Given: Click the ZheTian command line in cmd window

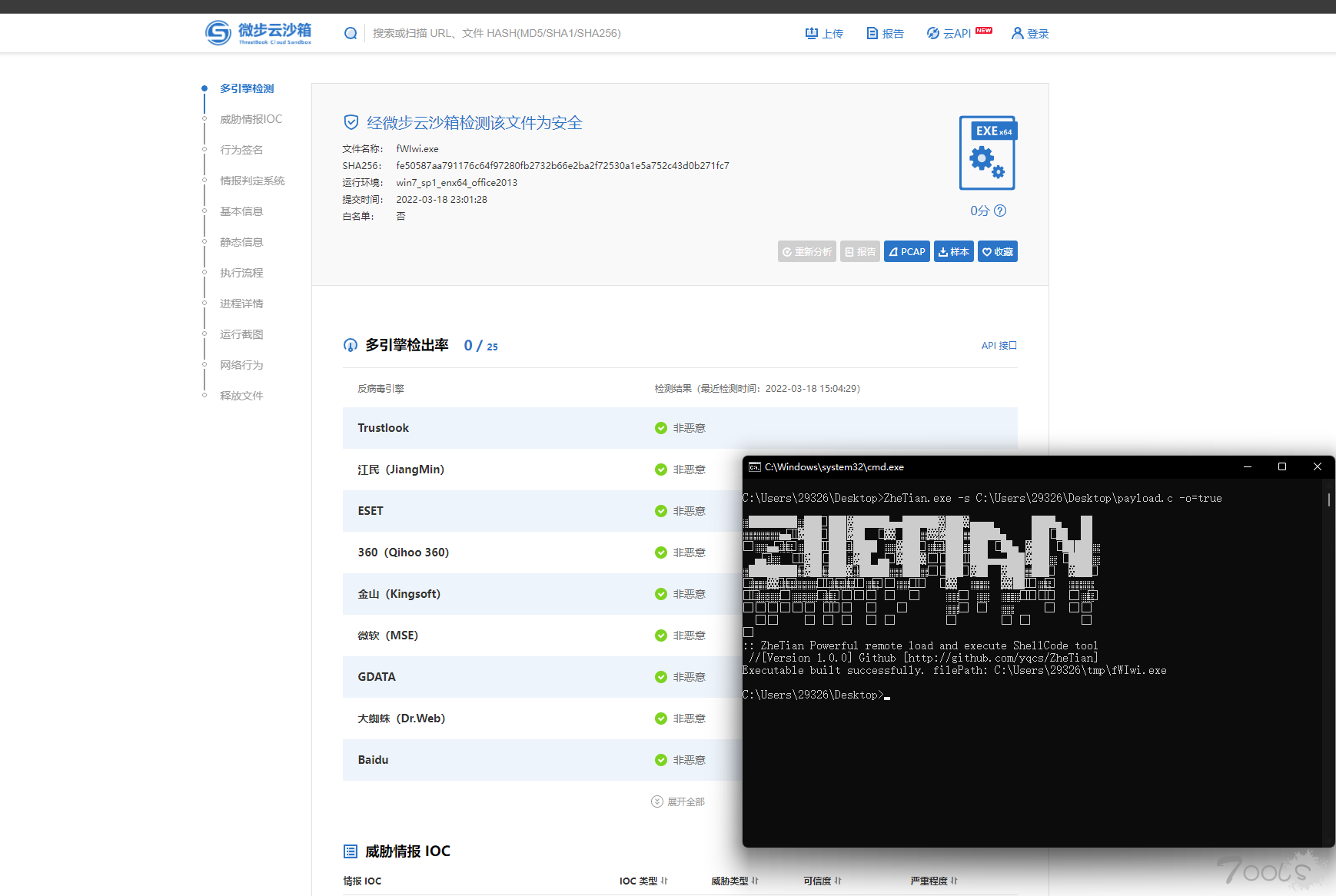Looking at the screenshot, I should (x=982, y=498).
